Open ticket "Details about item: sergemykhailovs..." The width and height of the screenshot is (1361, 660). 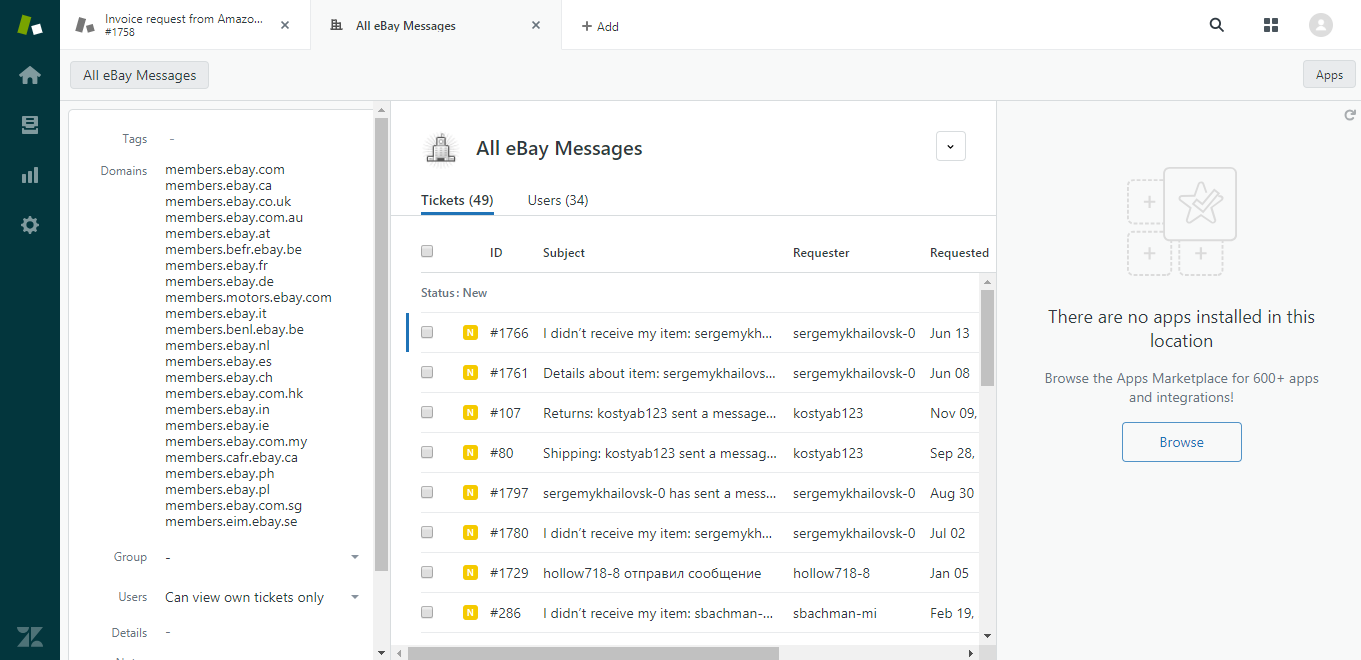point(660,373)
